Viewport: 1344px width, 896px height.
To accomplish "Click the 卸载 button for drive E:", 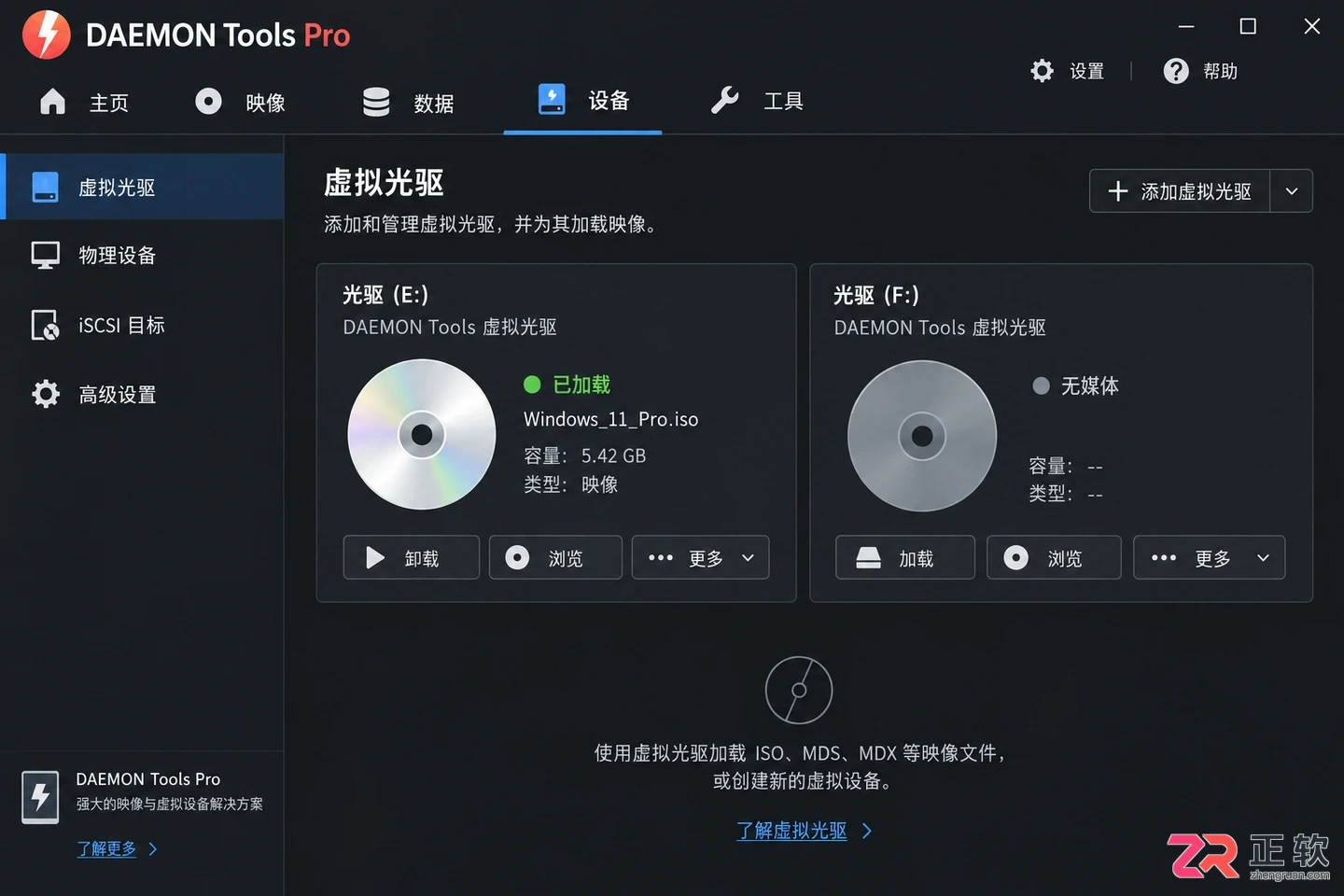I will (412, 558).
